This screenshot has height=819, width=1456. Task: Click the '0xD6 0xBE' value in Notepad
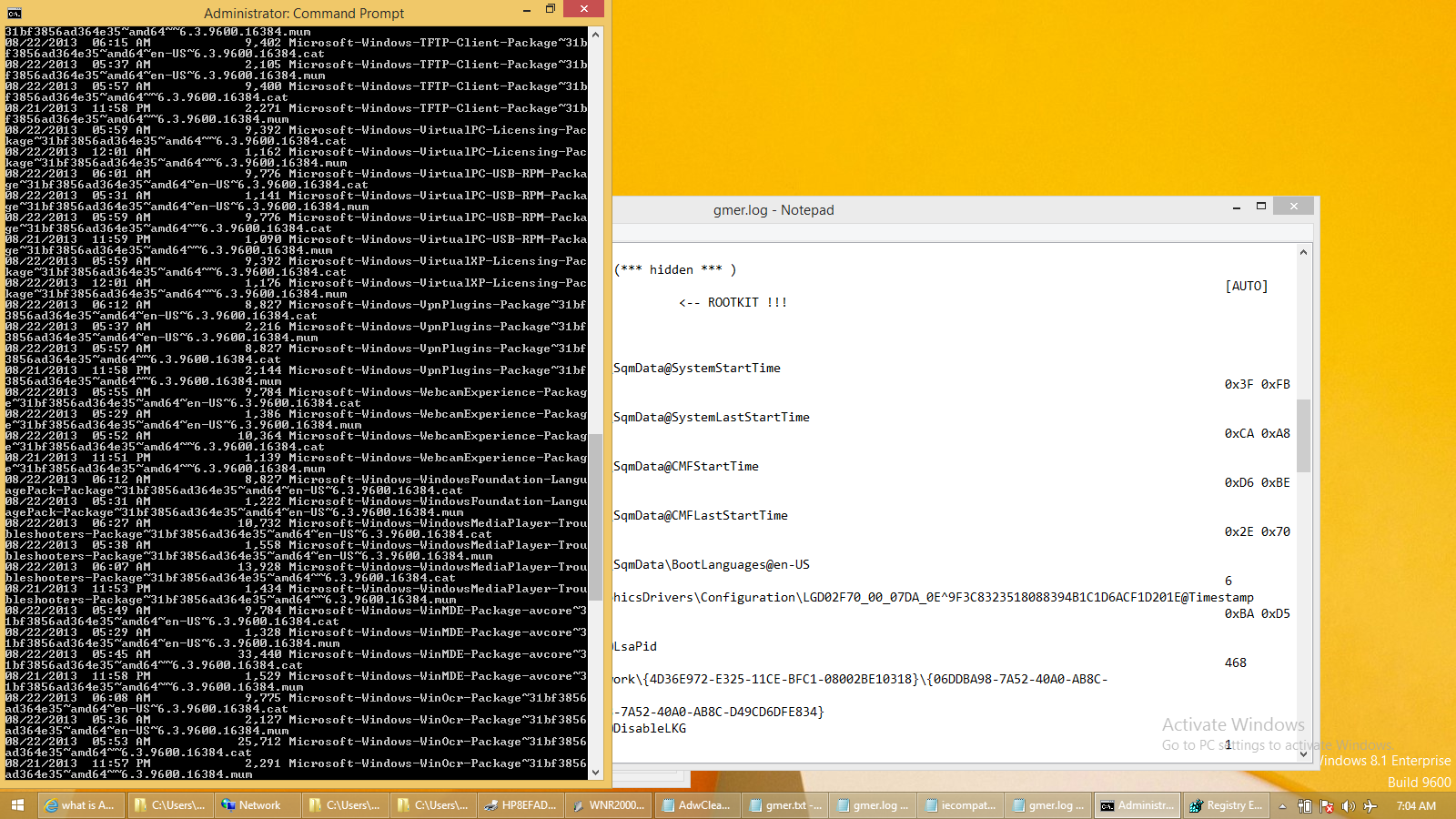[1258, 482]
